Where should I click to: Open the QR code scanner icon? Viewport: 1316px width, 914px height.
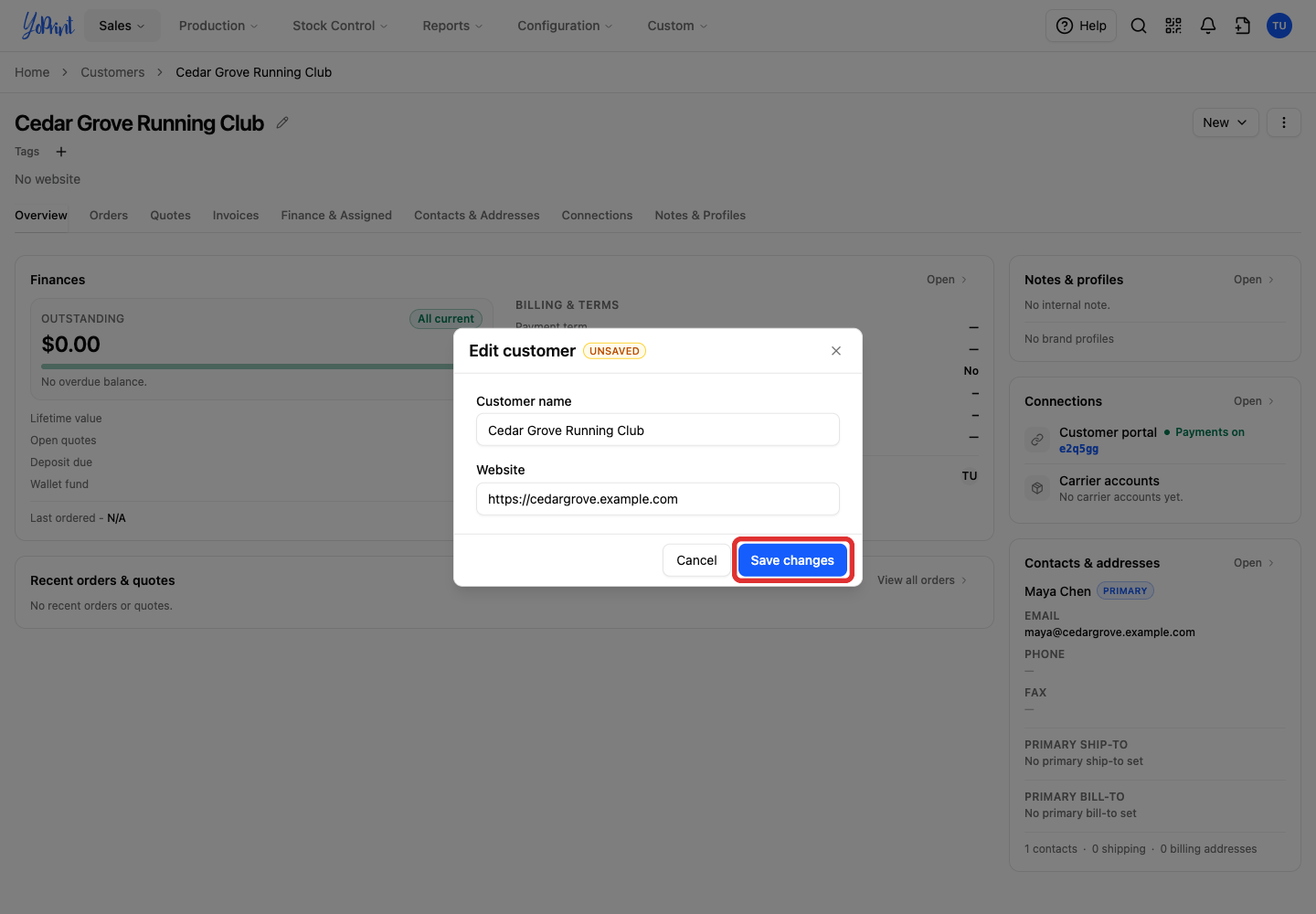[1173, 26]
